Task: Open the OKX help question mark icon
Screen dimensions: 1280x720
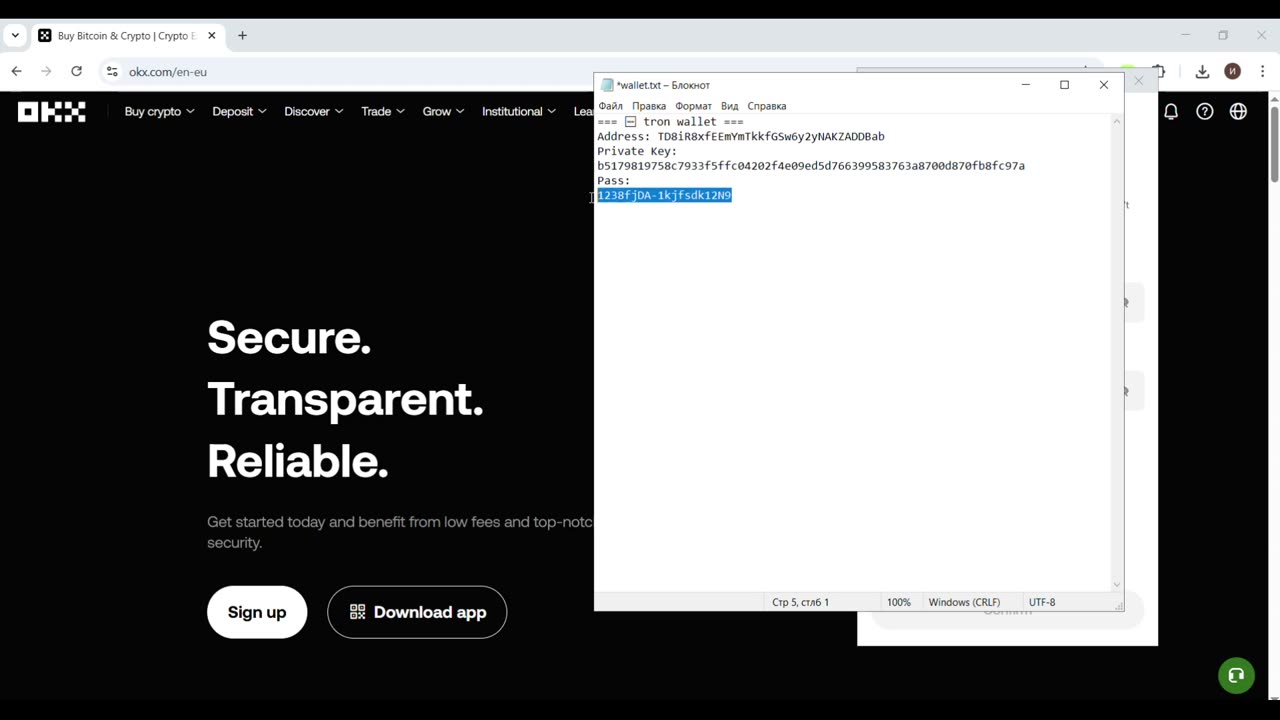Action: (x=1205, y=111)
